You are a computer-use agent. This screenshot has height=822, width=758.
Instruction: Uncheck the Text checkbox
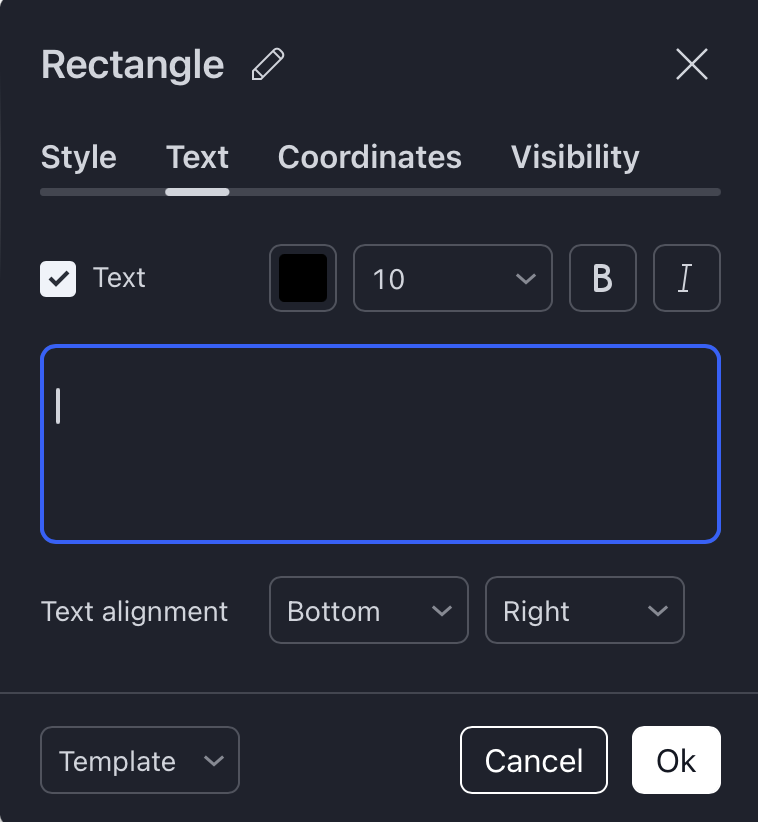(x=58, y=278)
